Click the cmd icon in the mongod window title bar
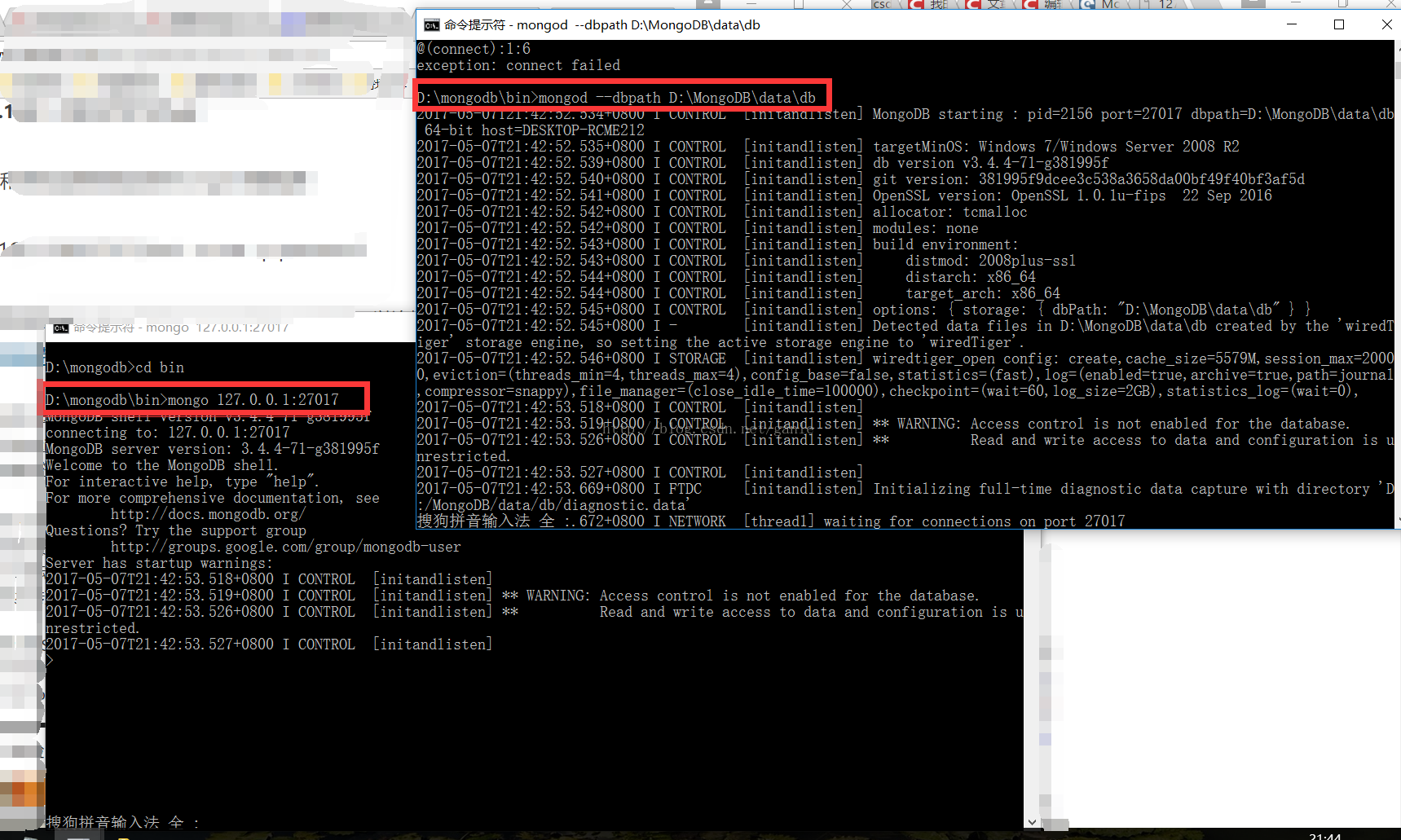1401x840 pixels. (x=432, y=25)
